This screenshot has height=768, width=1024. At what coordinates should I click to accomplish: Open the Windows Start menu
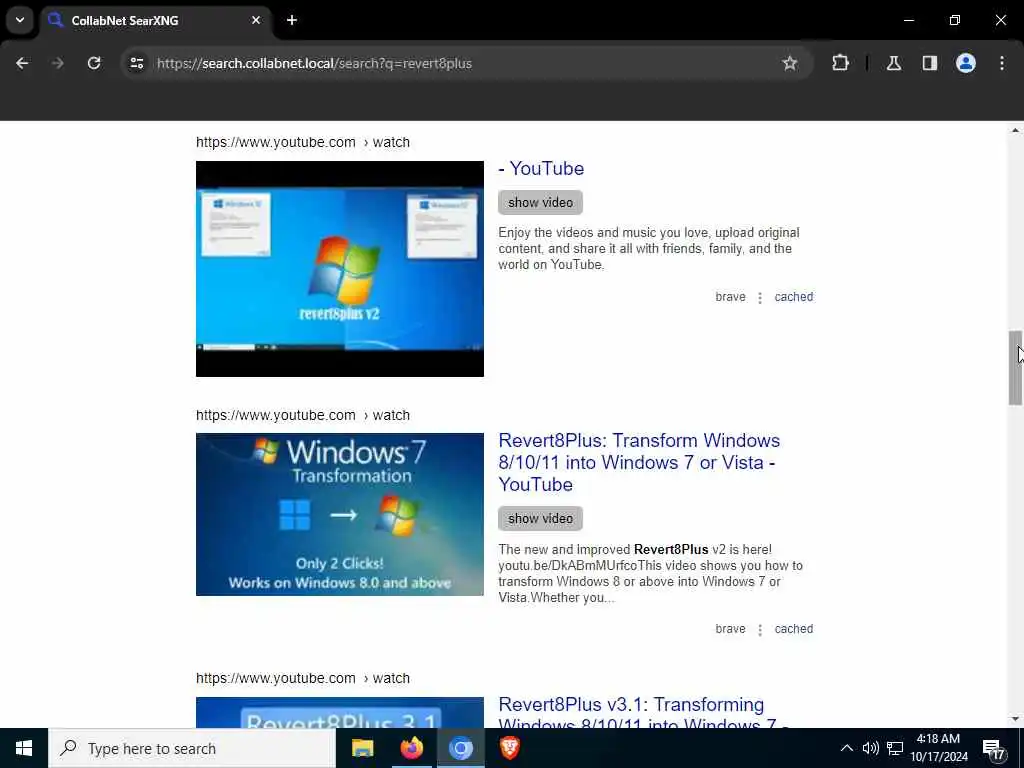(24, 748)
